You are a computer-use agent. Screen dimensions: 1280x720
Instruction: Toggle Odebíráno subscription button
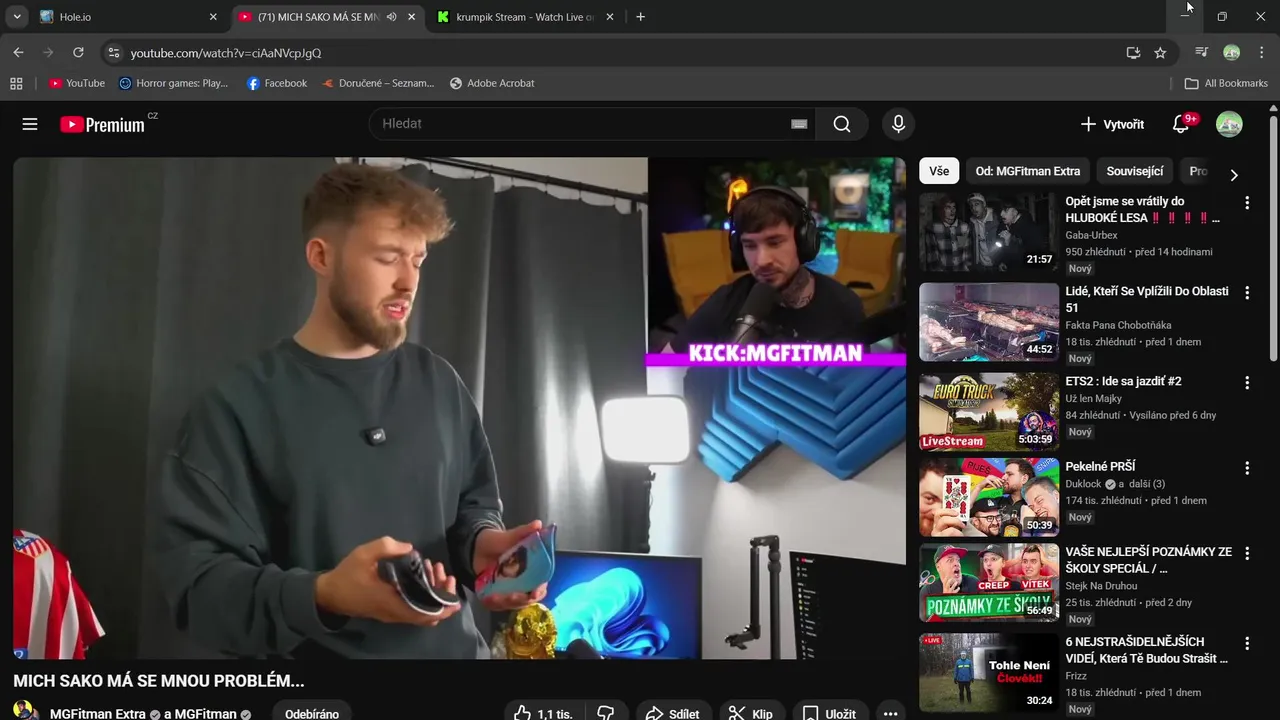(x=312, y=713)
